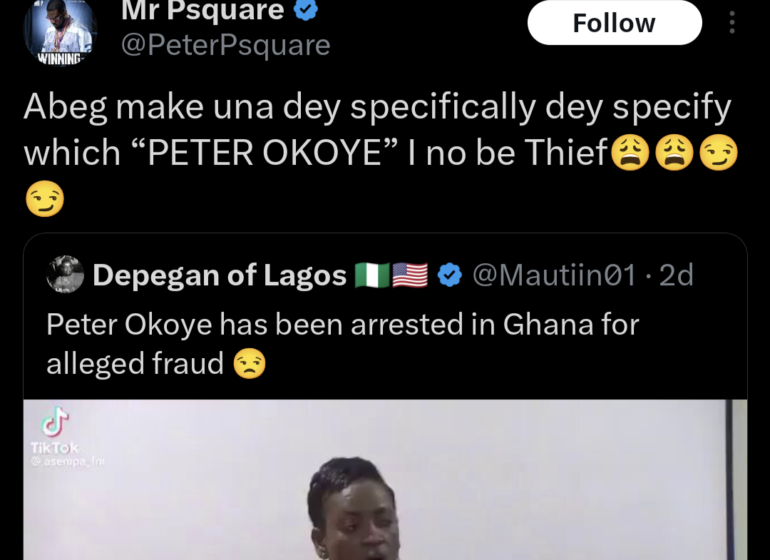
Task: Open the @Mautiin01 handle
Action: (x=553, y=276)
